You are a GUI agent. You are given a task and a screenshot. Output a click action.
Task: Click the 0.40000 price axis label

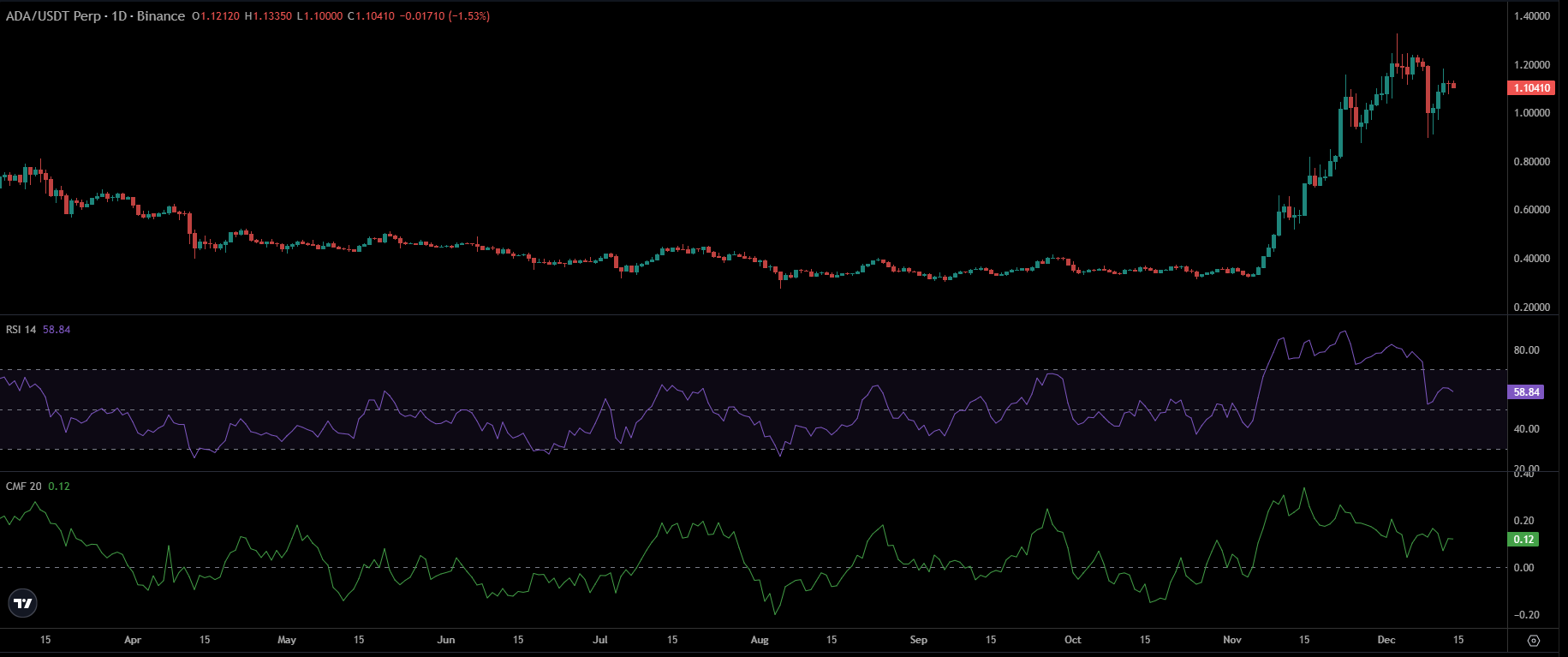[1532, 259]
